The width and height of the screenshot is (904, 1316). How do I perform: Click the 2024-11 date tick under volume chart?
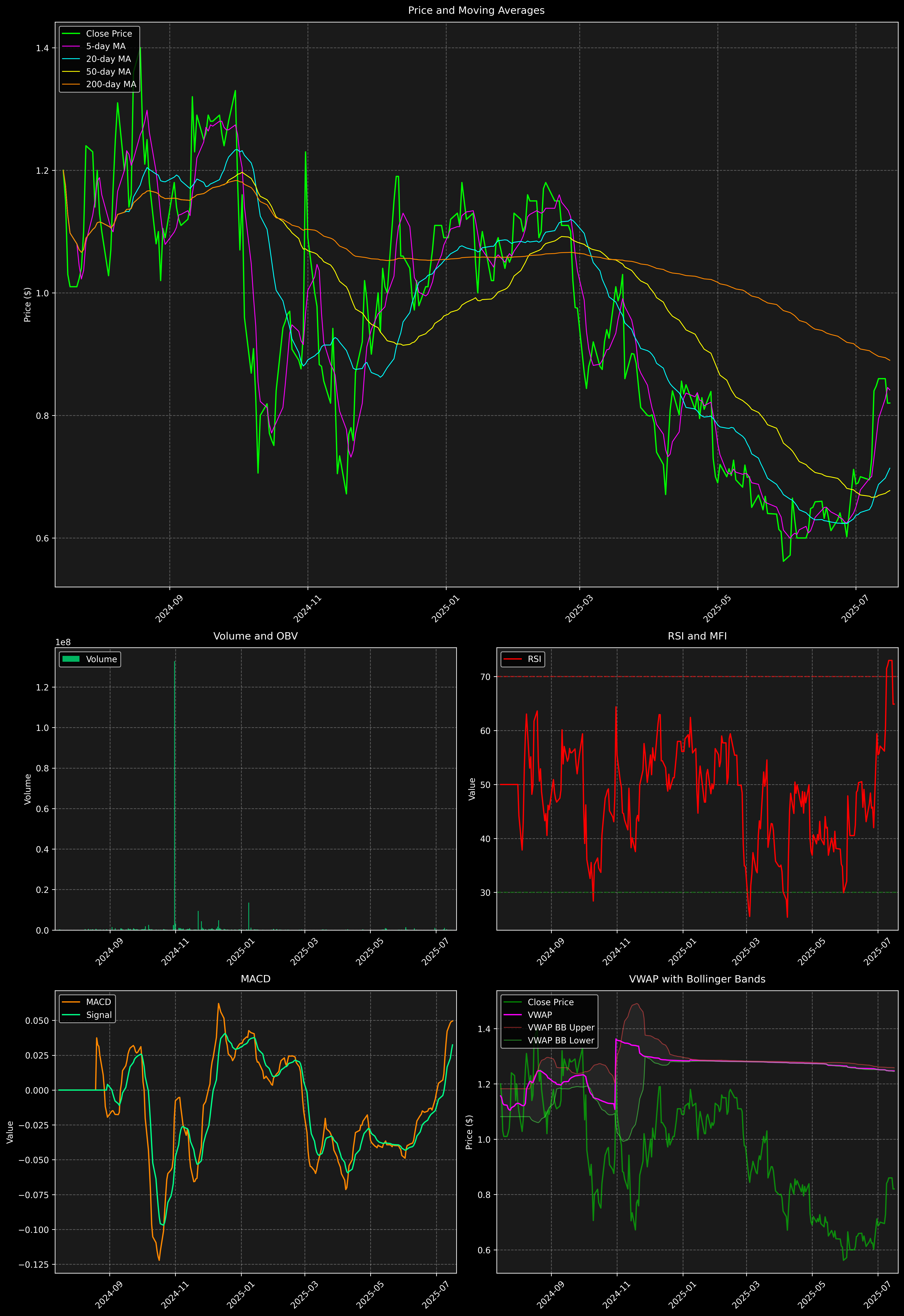(175, 952)
